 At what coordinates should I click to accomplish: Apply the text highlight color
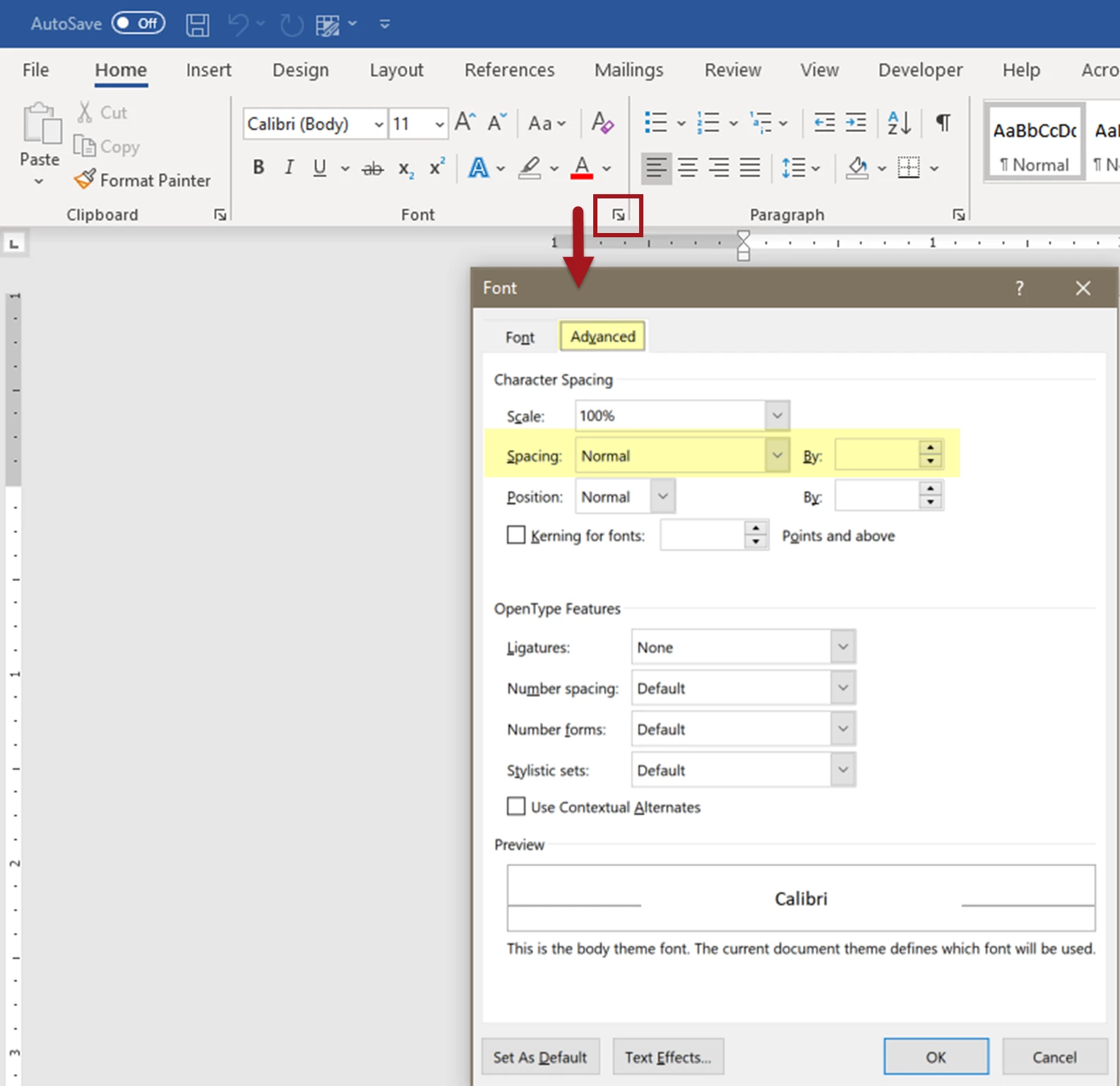point(530,168)
